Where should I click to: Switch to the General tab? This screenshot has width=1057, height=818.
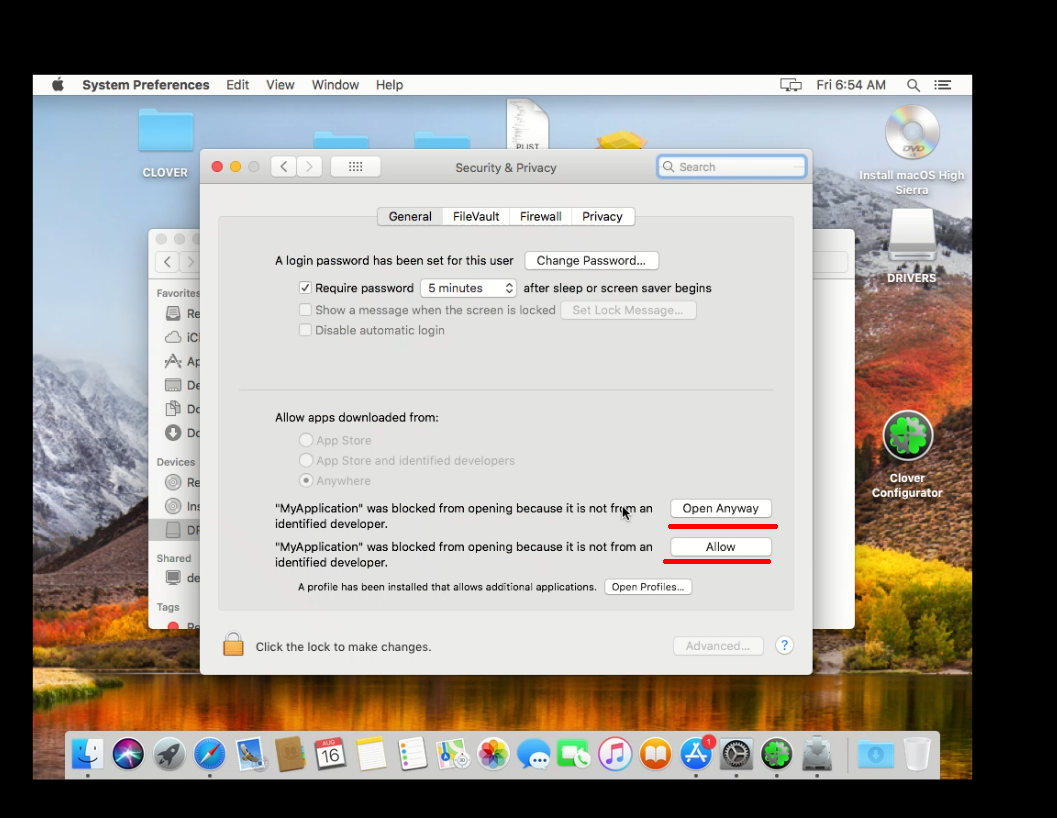[410, 216]
